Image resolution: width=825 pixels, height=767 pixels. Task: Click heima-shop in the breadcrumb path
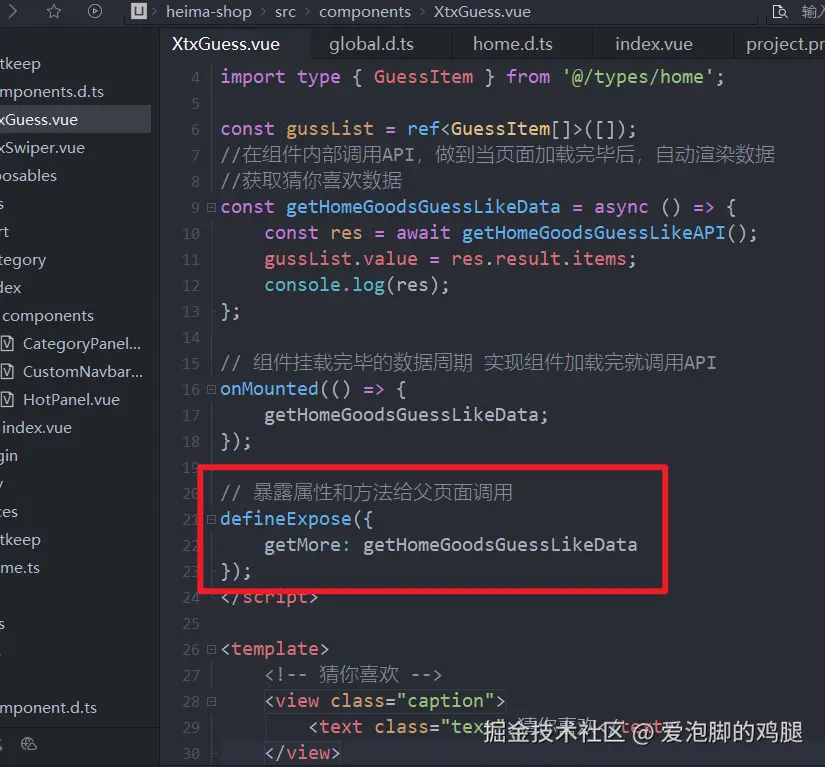click(209, 12)
